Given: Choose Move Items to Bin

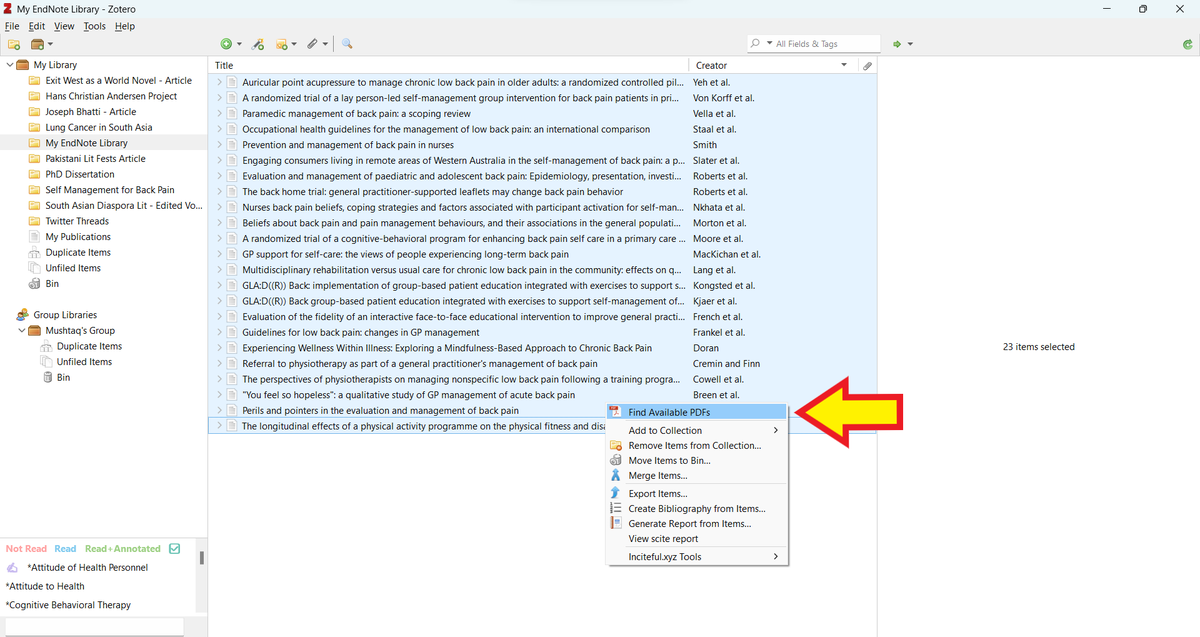Looking at the screenshot, I should point(698,461).
